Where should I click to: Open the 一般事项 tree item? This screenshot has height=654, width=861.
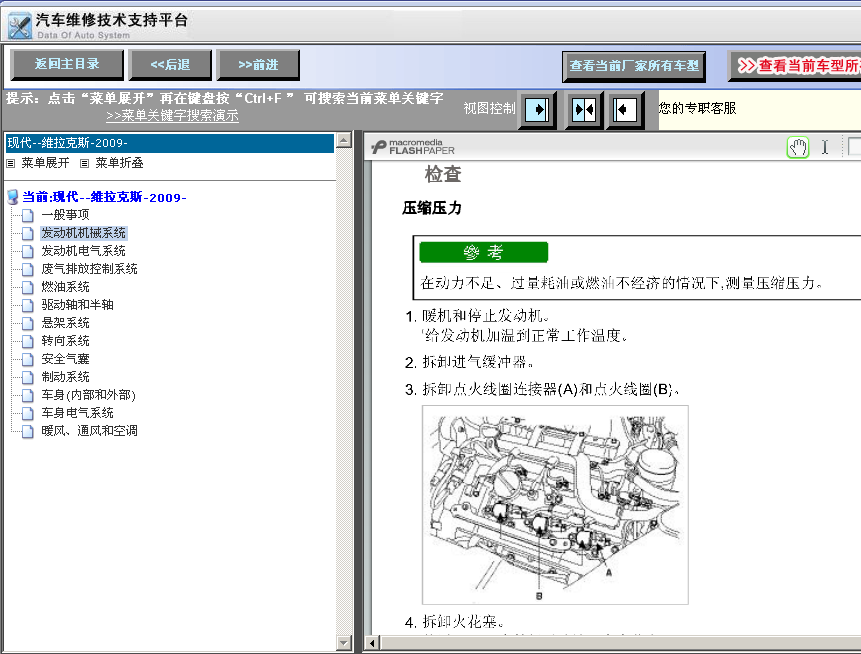point(65,215)
